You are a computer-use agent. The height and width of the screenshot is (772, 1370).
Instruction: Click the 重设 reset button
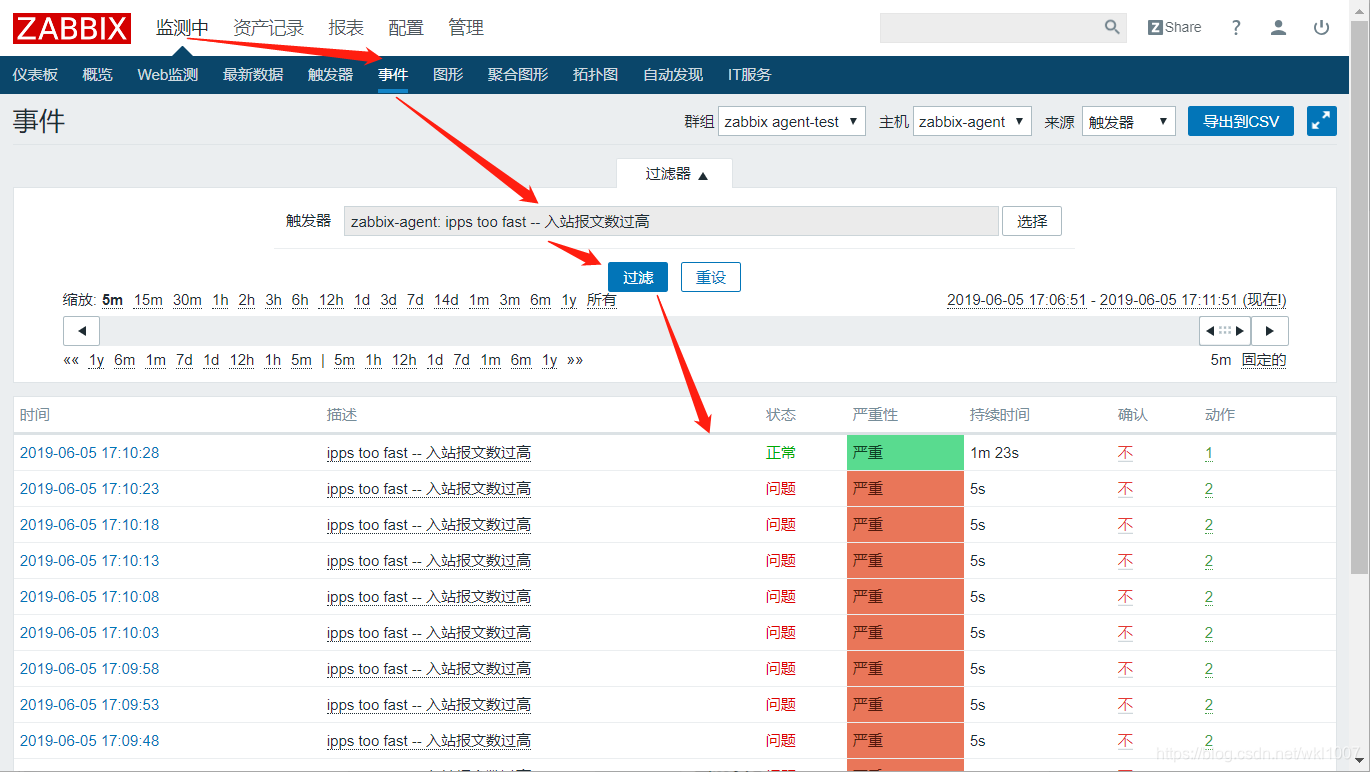711,277
